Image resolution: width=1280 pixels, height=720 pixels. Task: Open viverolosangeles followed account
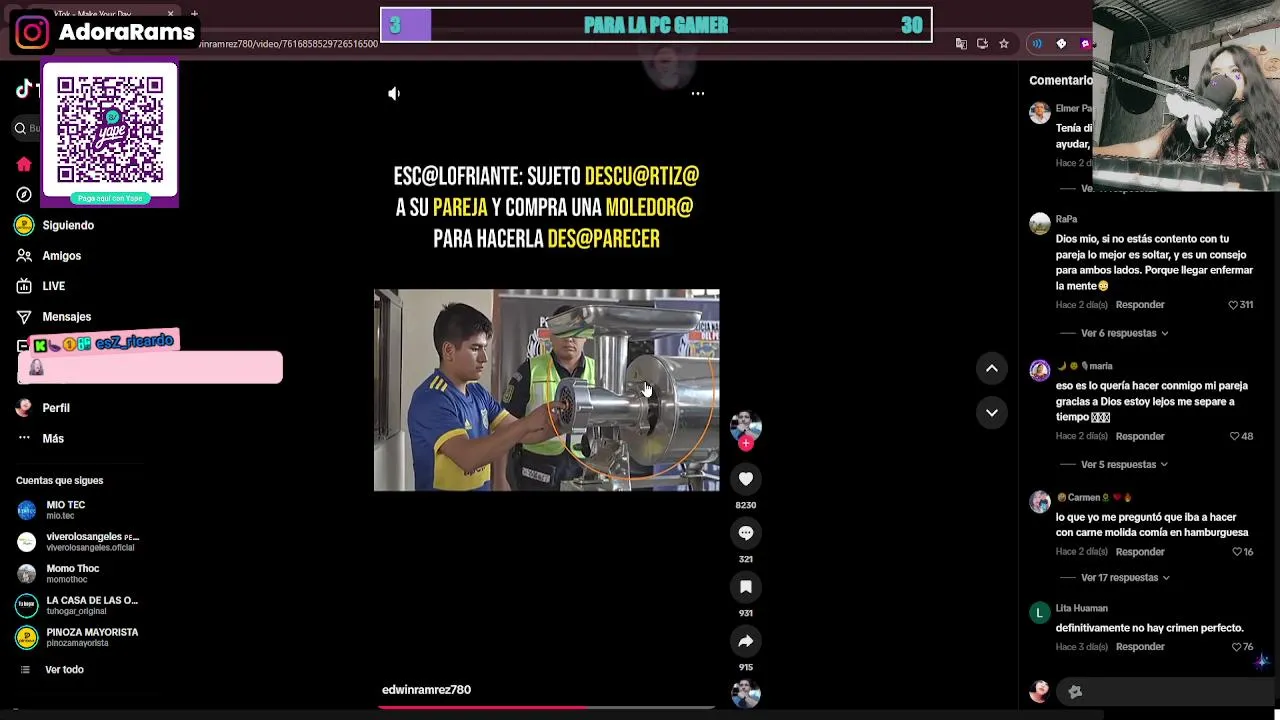78,542
